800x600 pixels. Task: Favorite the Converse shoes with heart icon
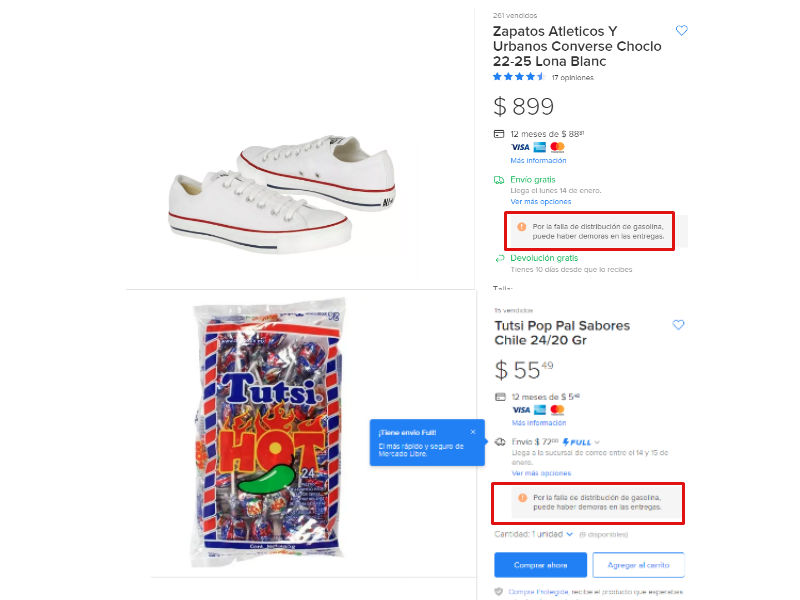(682, 31)
